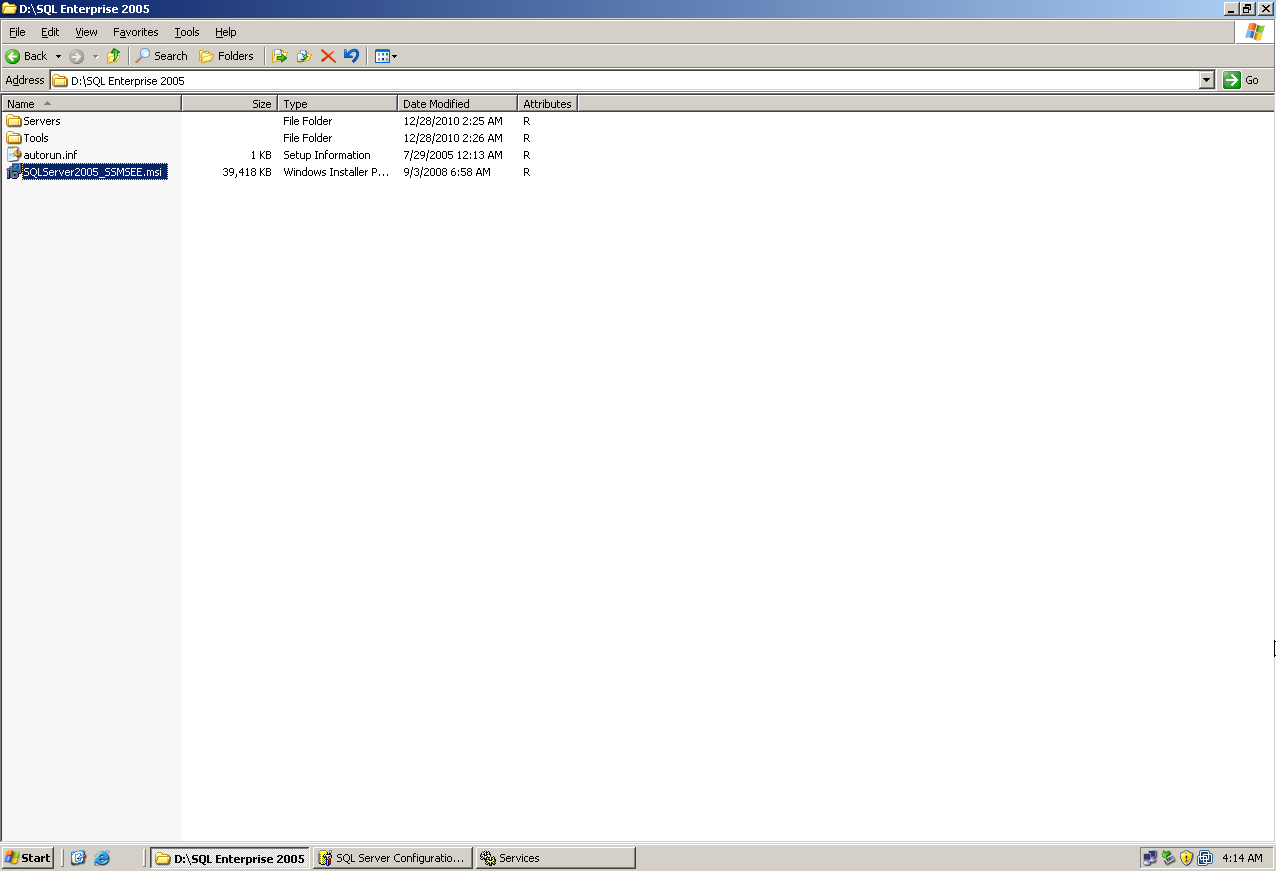Open the Views dropdown button
This screenshot has width=1276, height=871.
pos(386,56)
